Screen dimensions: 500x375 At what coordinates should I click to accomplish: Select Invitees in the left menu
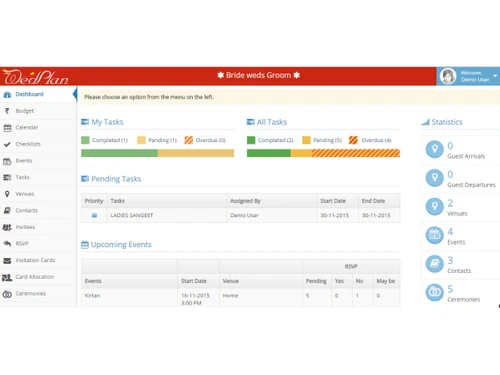coord(38,227)
